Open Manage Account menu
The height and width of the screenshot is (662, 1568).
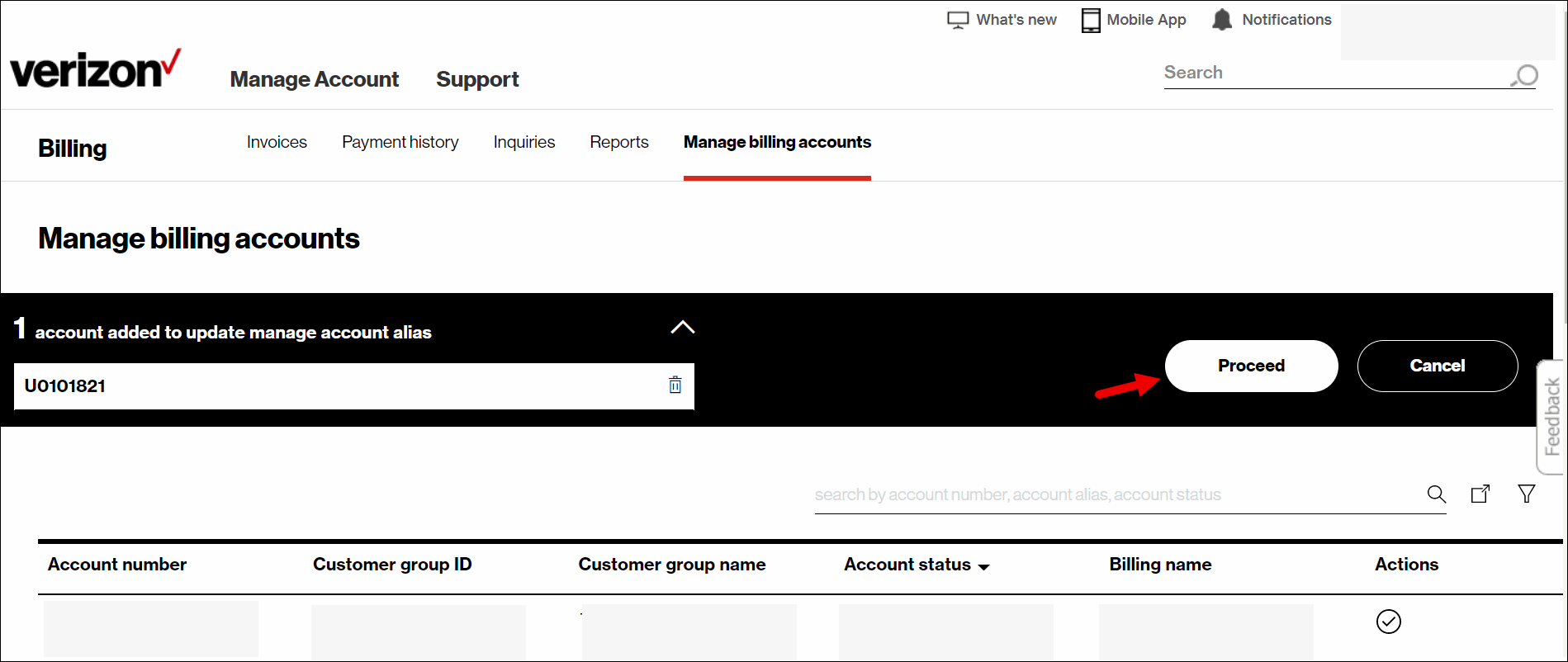pos(315,79)
